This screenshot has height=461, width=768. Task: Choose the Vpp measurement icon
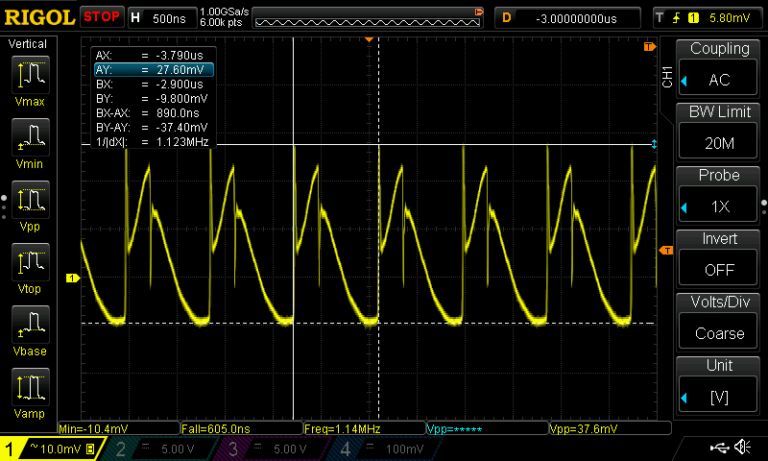point(29,201)
